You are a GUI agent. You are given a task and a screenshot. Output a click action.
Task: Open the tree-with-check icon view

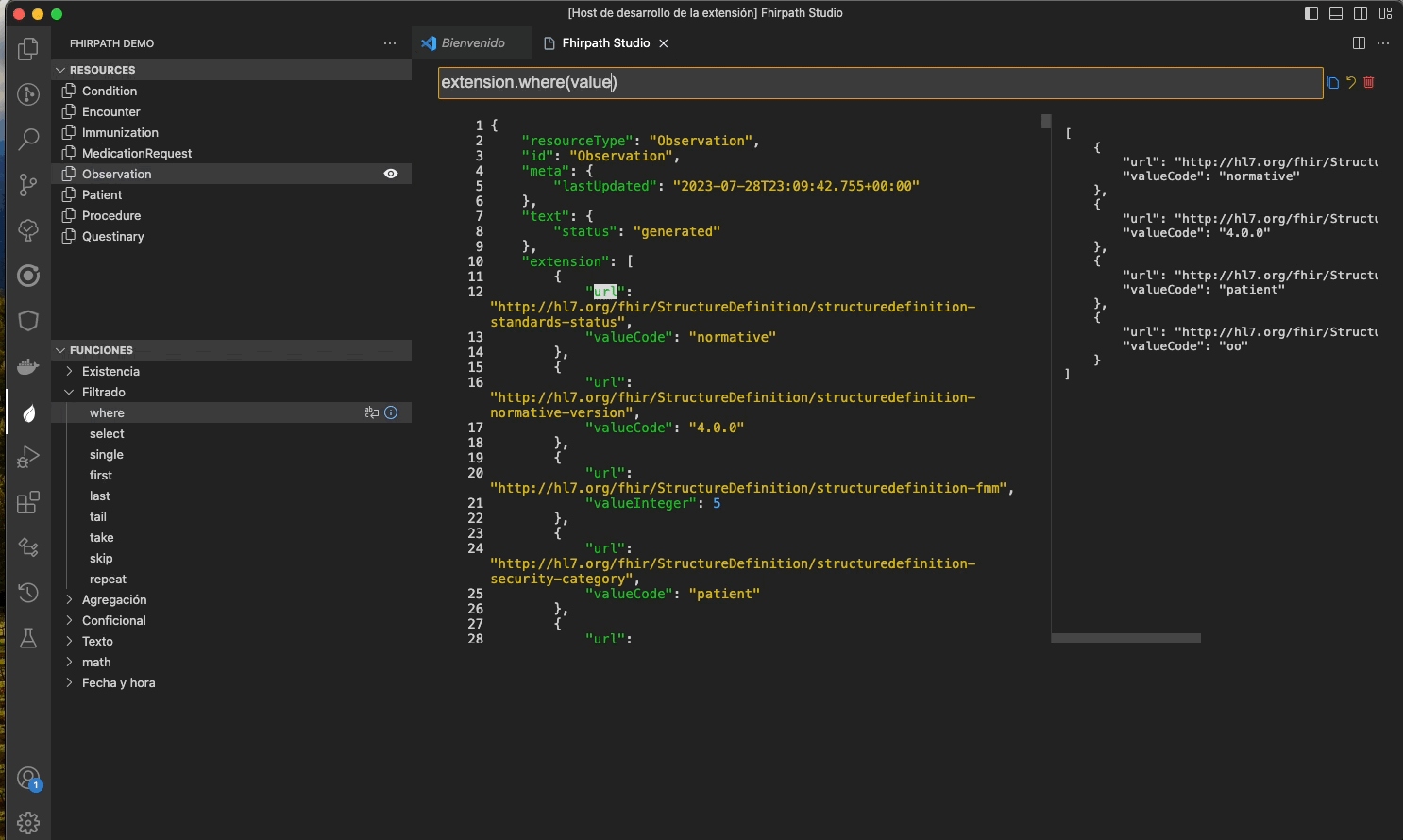coord(28,229)
